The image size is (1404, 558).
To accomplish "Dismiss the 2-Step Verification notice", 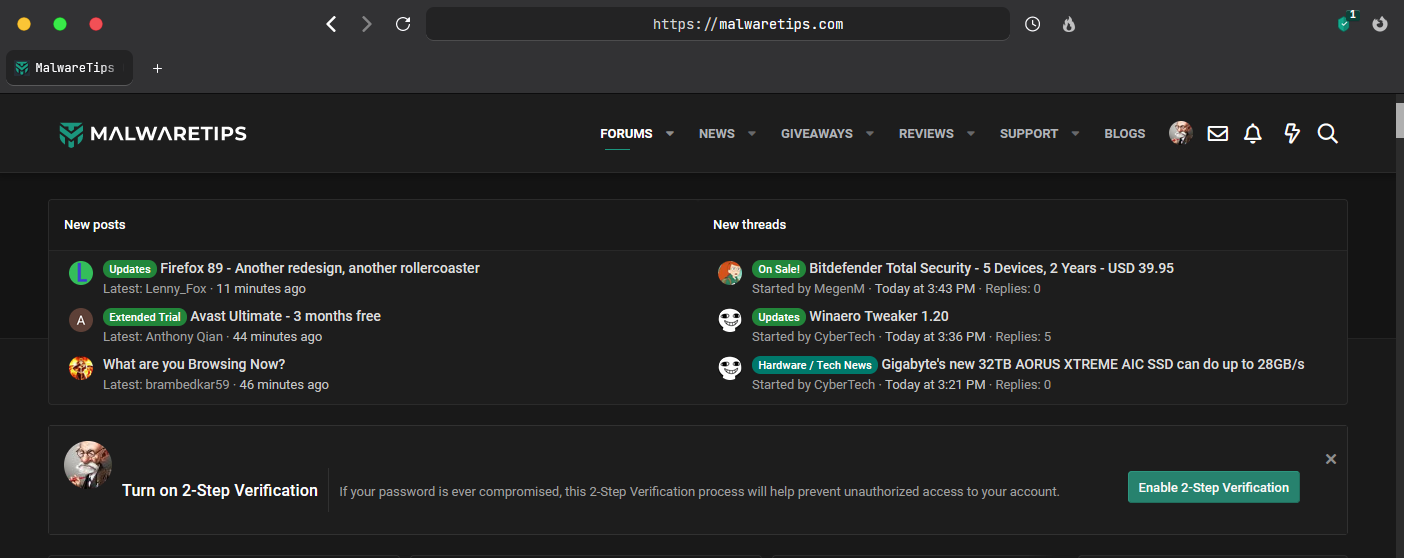I will point(1331,459).
